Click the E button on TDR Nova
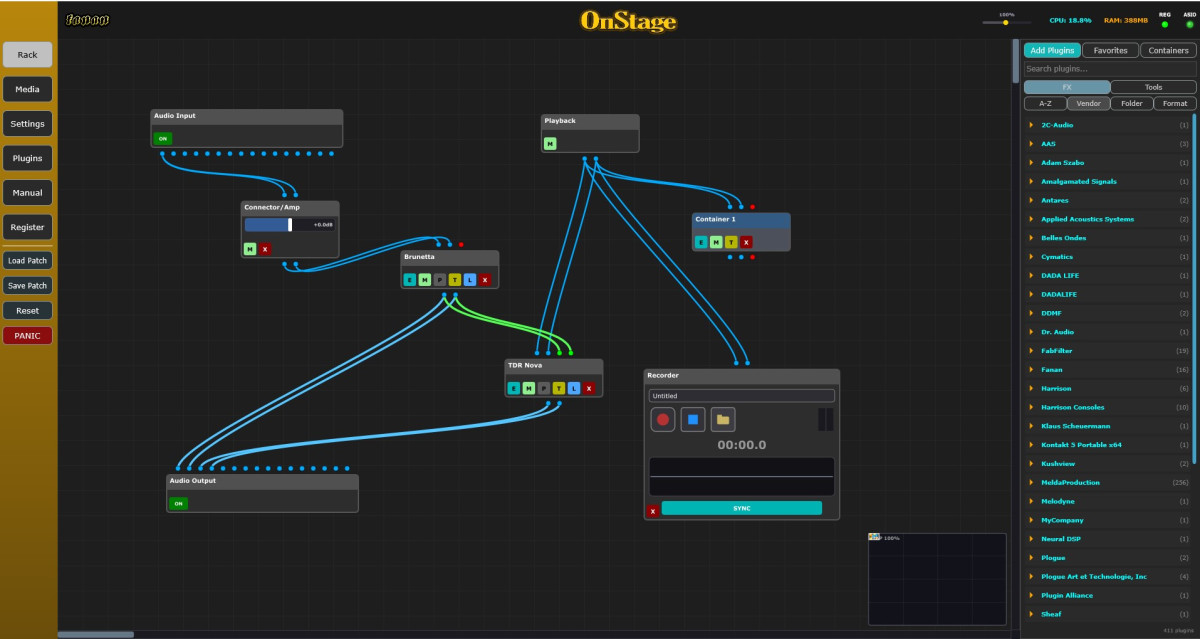 [514, 388]
